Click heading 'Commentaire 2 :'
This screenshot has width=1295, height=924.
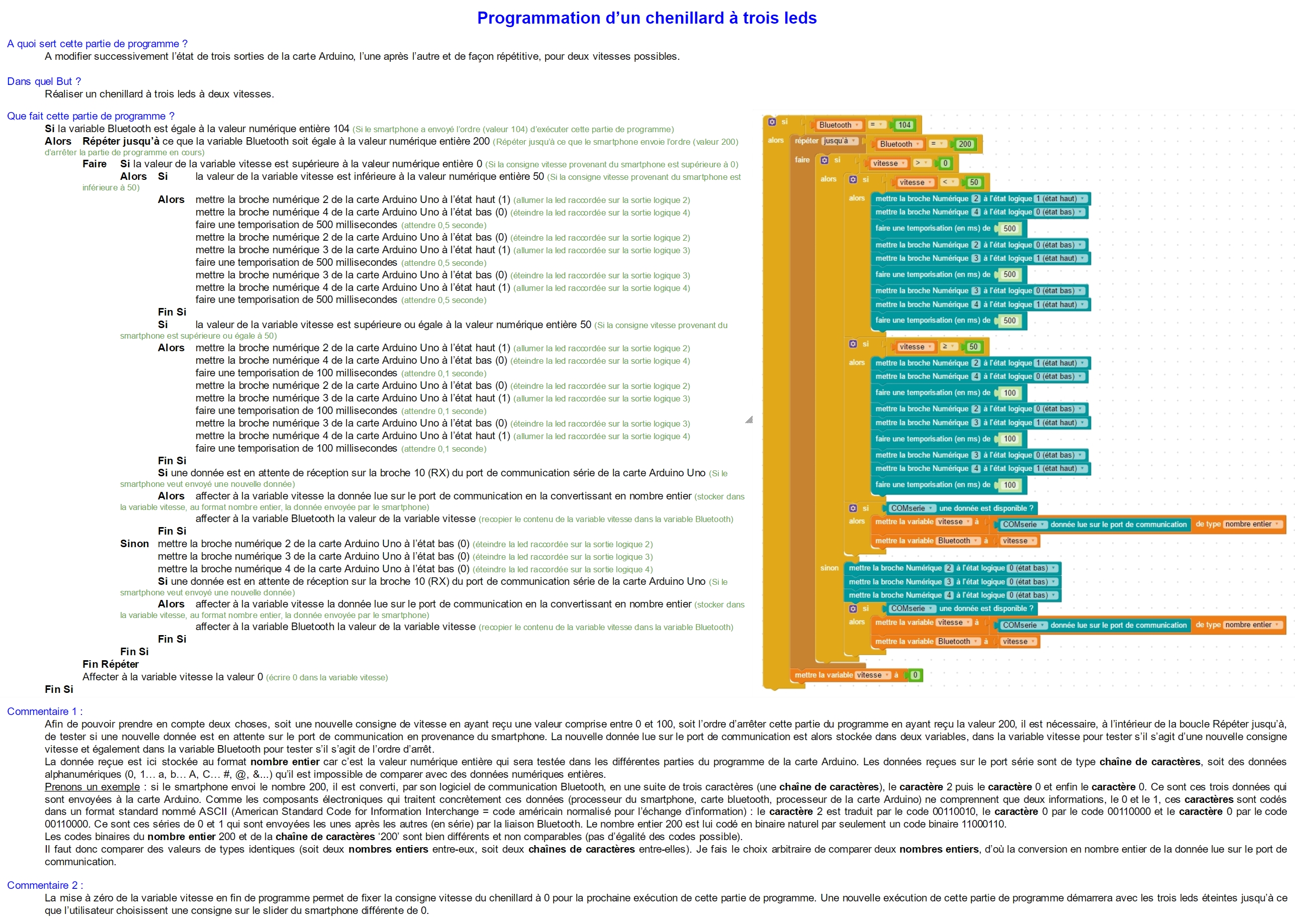tap(45, 885)
